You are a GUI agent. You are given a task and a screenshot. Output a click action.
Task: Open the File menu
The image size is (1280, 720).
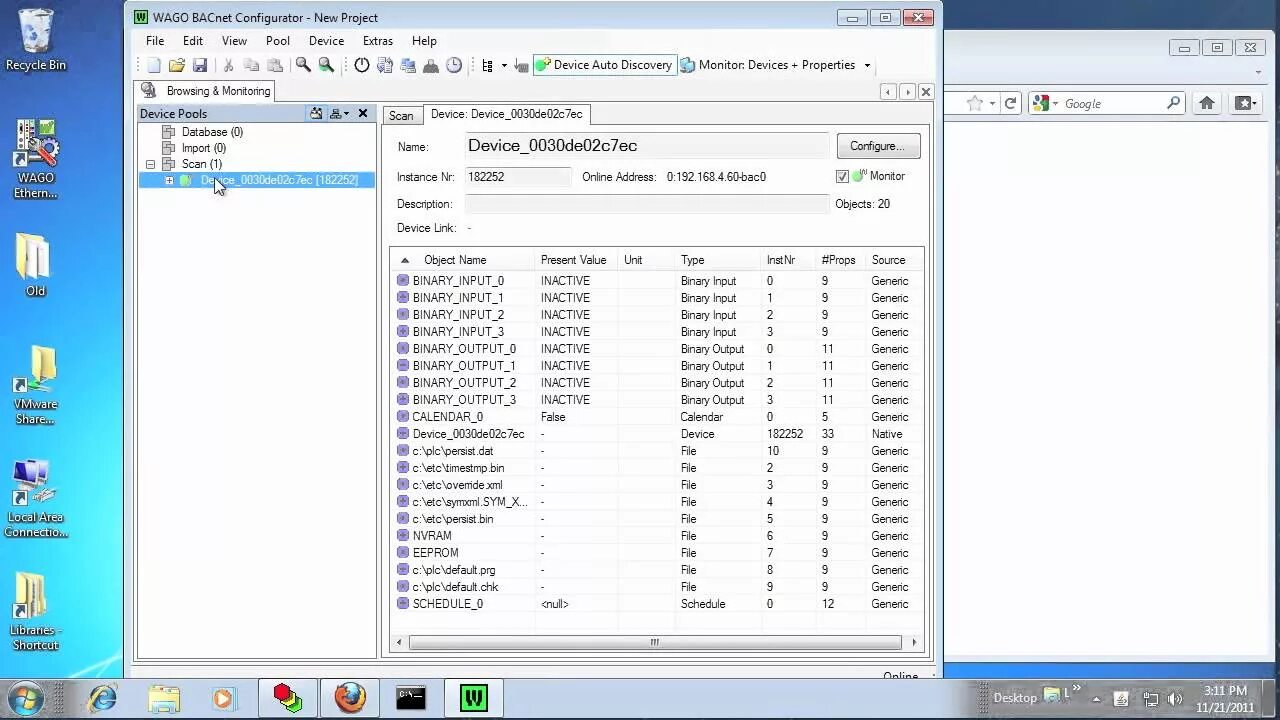pyautogui.click(x=155, y=41)
